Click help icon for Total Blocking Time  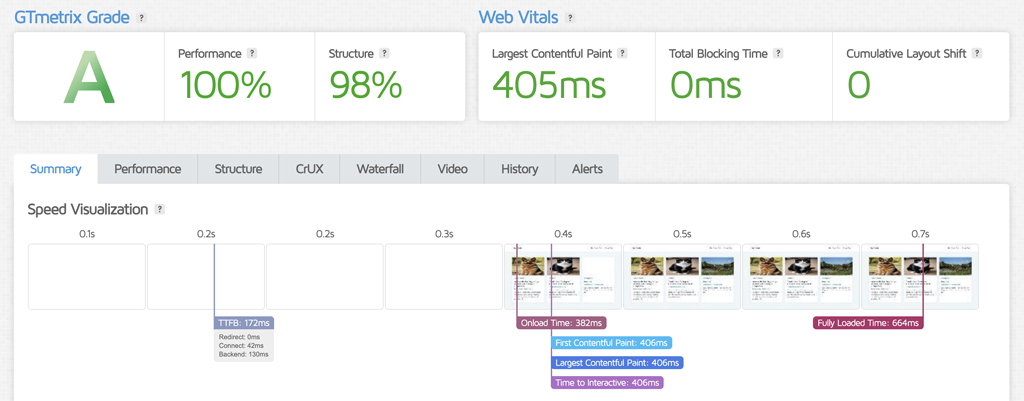click(778, 54)
